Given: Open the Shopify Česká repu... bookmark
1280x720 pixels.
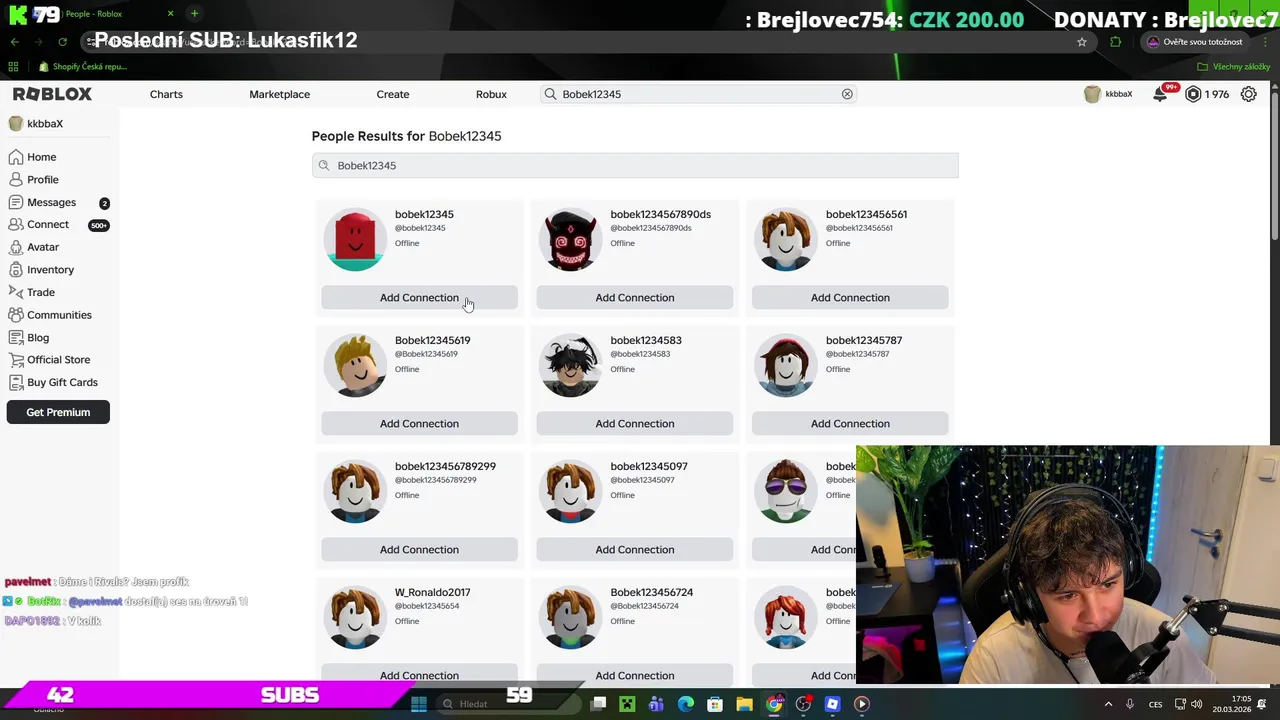Looking at the screenshot, I should click(x=82, y=67).
